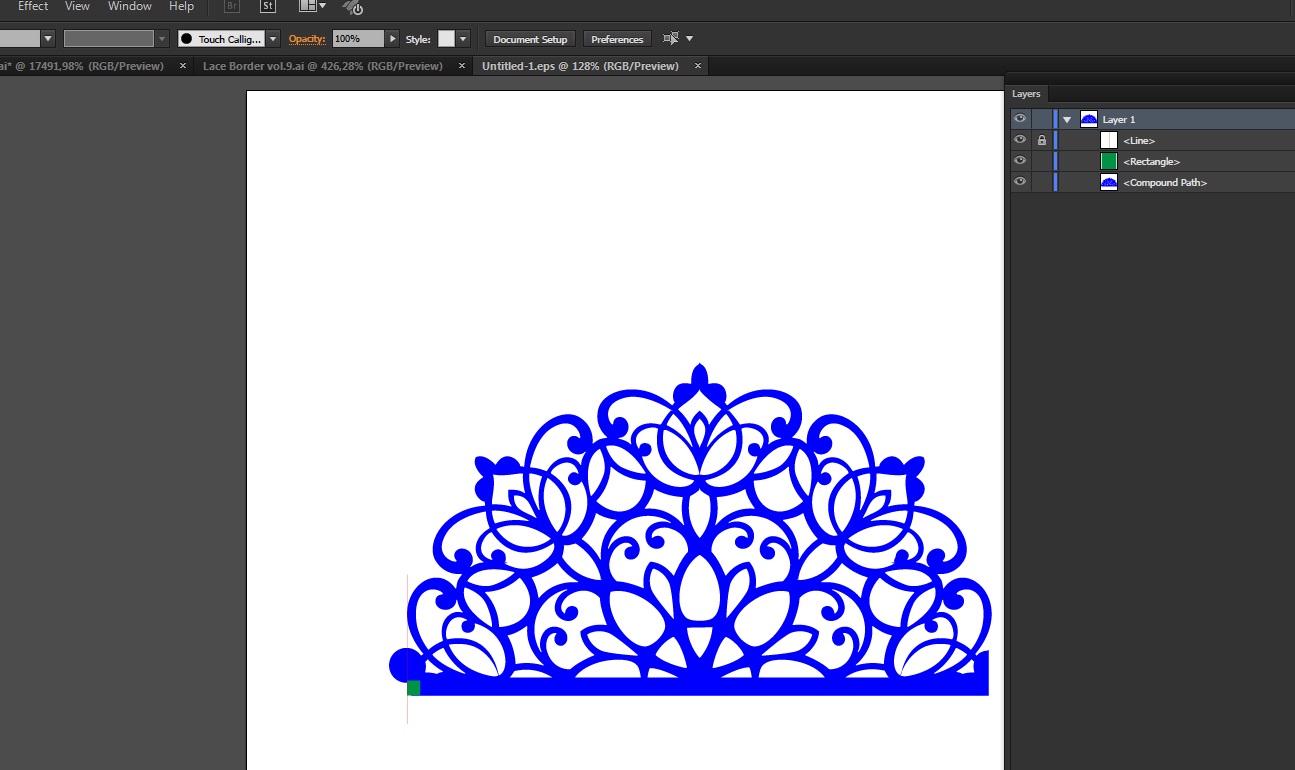Expand the graphic Style dropdown arrow
This screenshot has height=770, width=1295.
click(463, 39)
